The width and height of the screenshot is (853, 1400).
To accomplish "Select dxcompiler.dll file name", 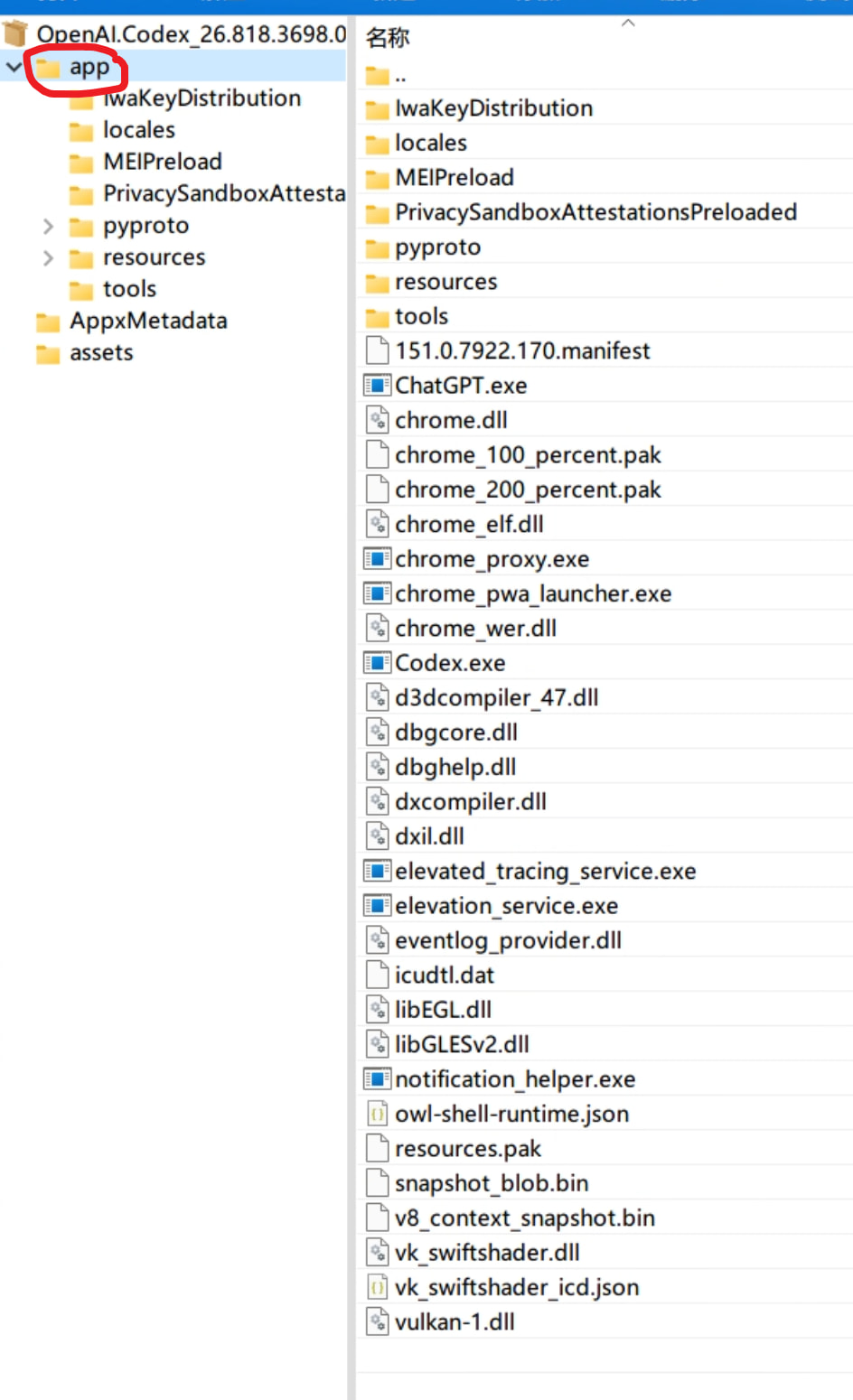I will 471,801.
